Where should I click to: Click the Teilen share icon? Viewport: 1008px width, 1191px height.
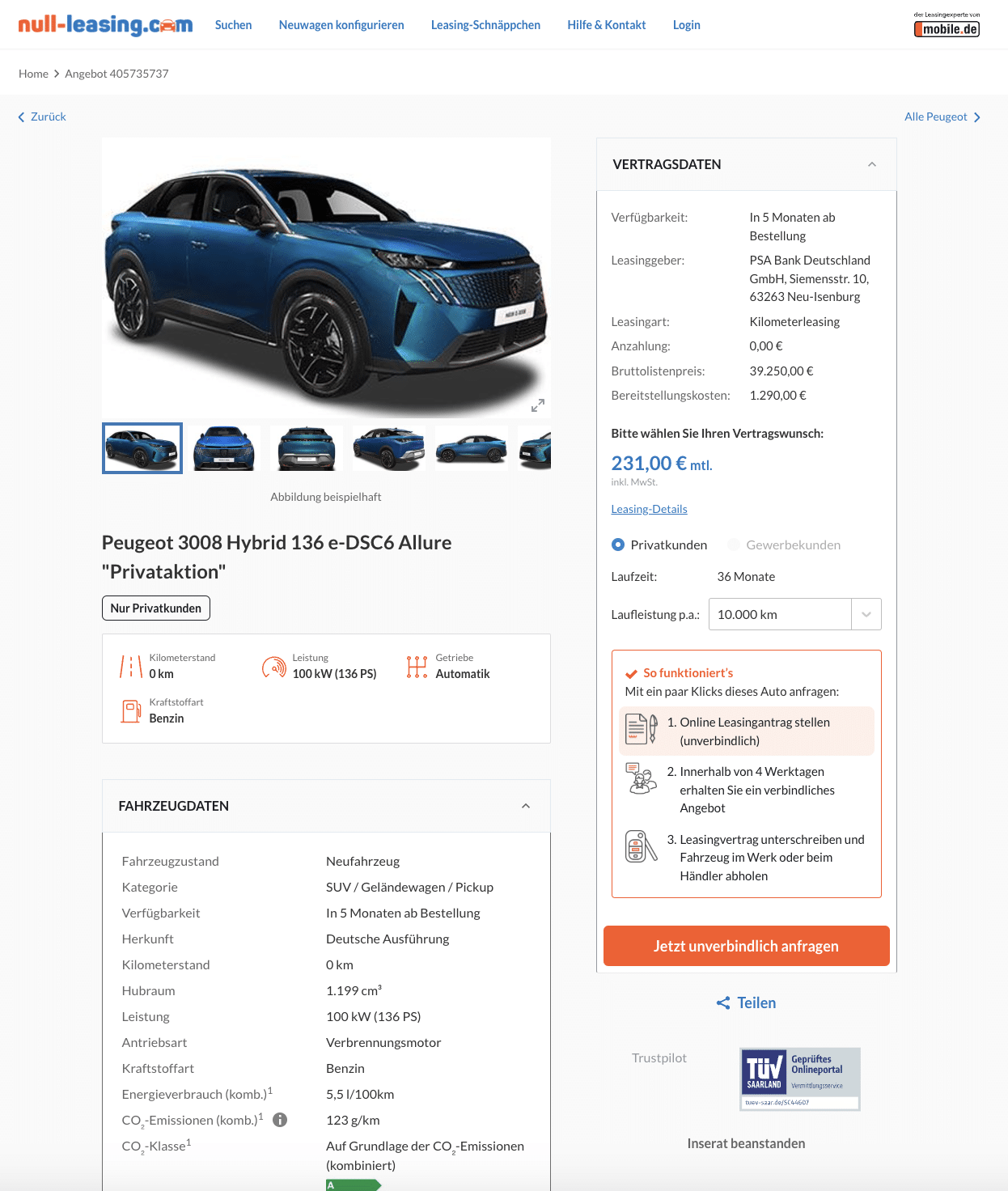pyautogui.click(x=723, y=1003)
